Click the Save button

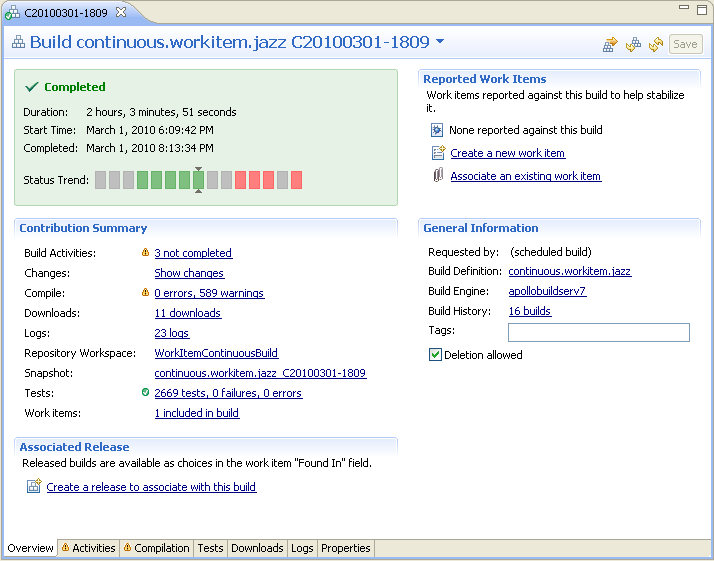coord(685,44)
